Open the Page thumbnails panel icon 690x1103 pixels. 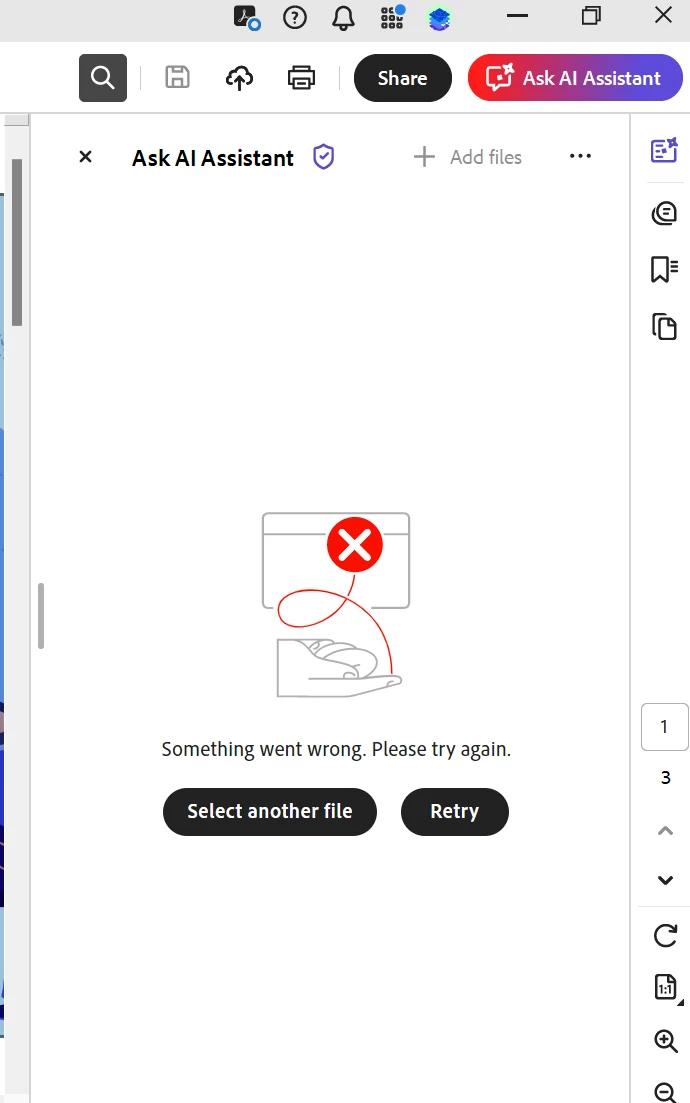pyautogui.click(x=664, y=326)
